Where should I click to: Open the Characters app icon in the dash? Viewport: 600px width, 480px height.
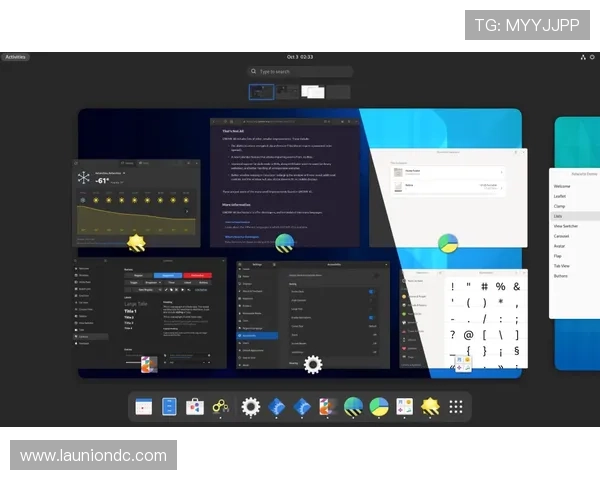coord(405,407)
